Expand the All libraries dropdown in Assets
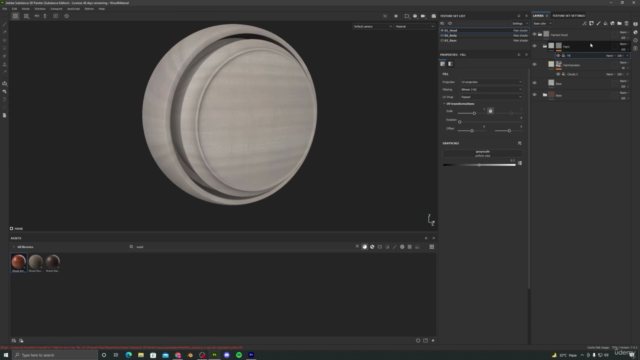 pos(23,247)
